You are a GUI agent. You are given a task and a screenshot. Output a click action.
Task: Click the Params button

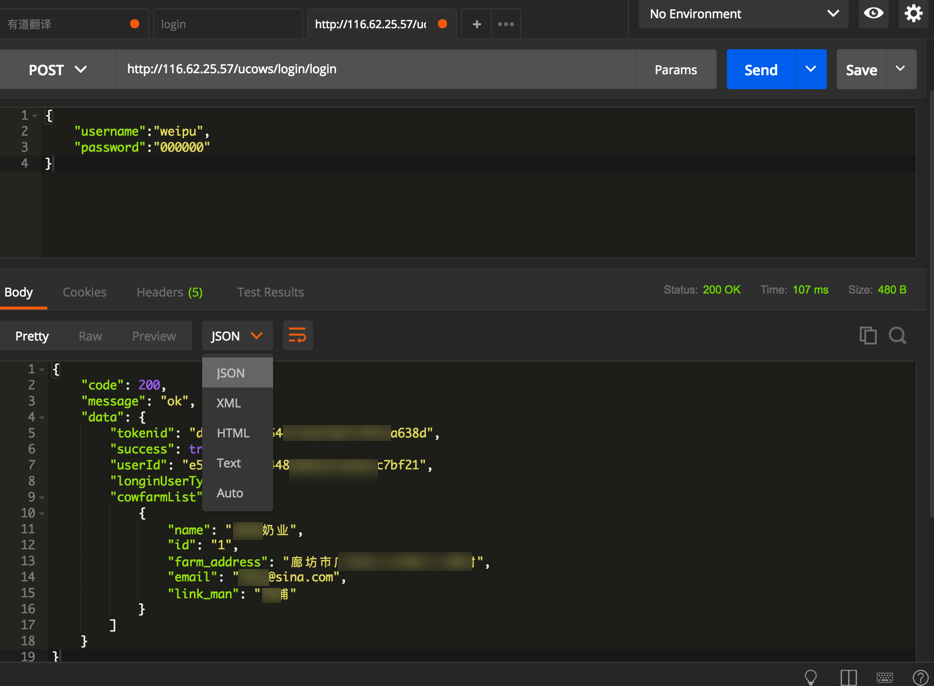675,70
